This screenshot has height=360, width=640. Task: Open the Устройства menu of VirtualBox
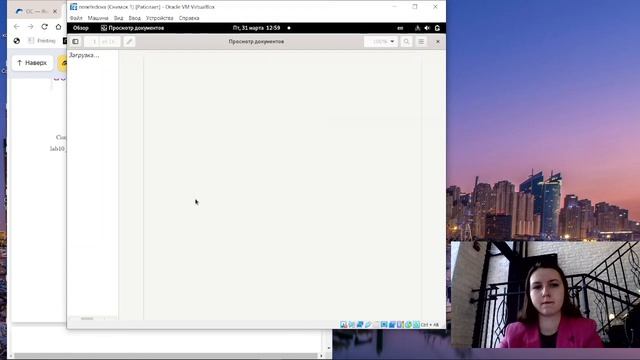pyautogui.click(x=160, y=18)
